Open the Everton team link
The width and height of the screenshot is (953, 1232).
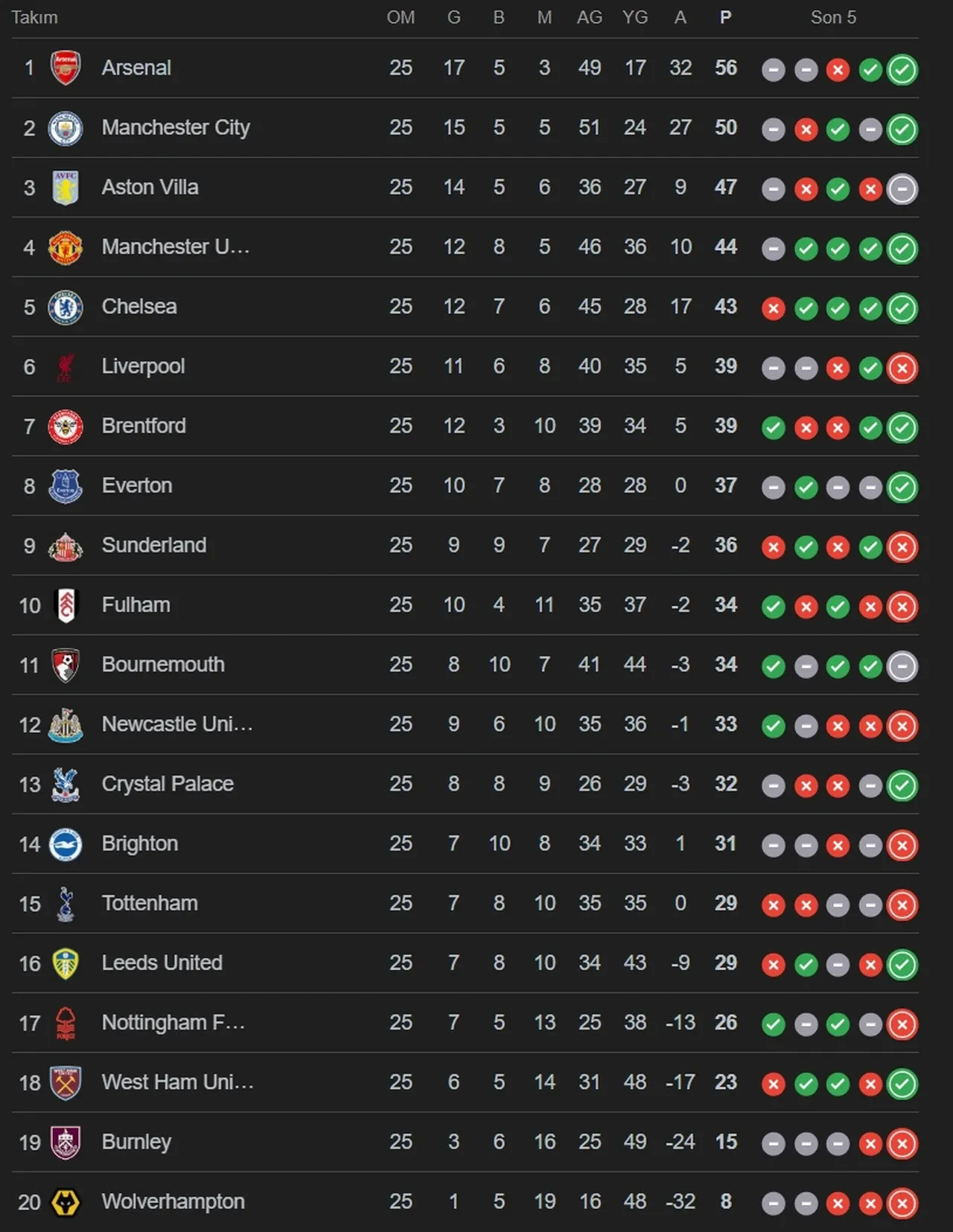coord(137,486)
